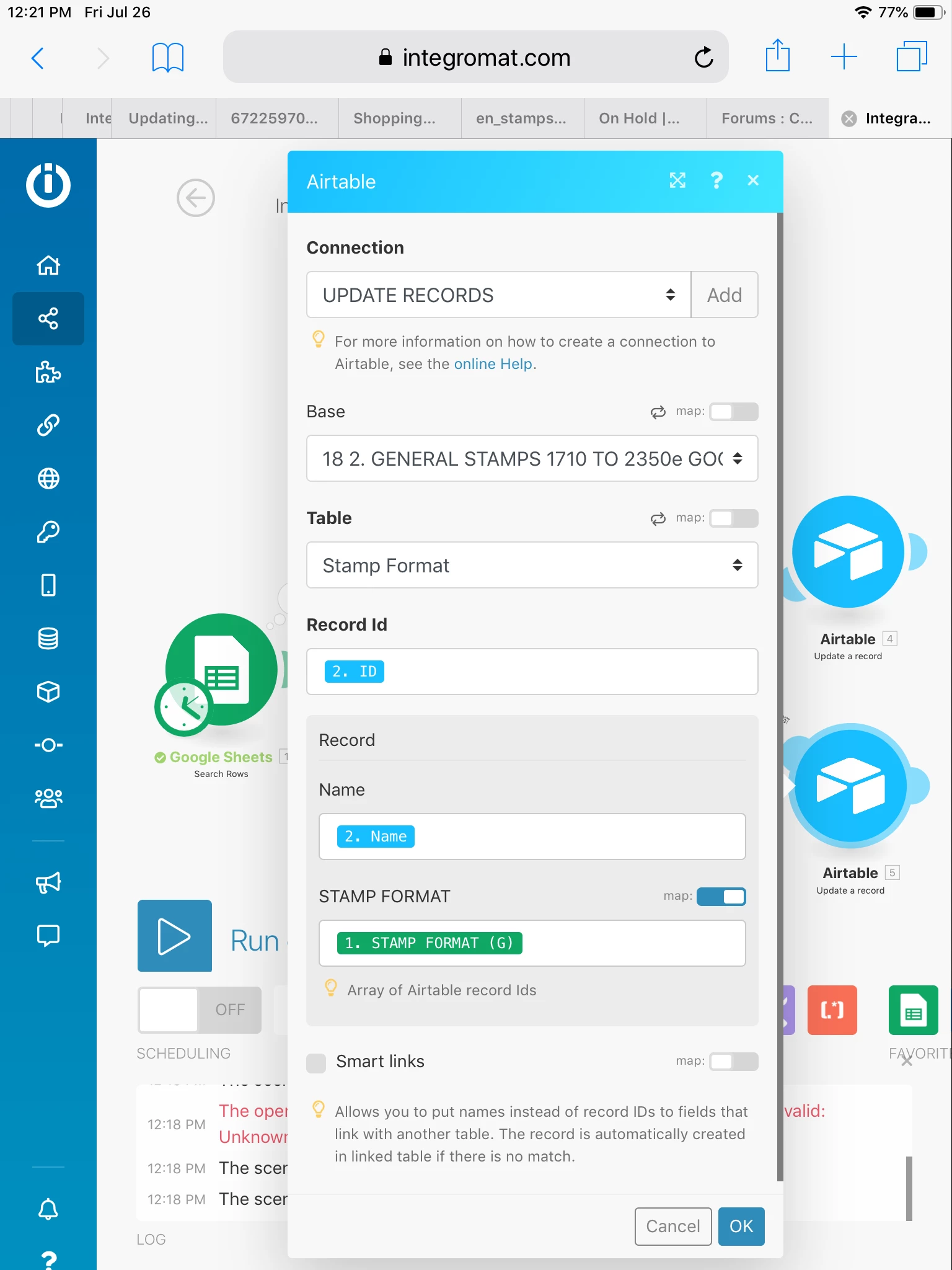This screenshot has height=1270, width=952.
Task: Open Scenarios share icon in sidebar
Action: [x=48, y=319]
